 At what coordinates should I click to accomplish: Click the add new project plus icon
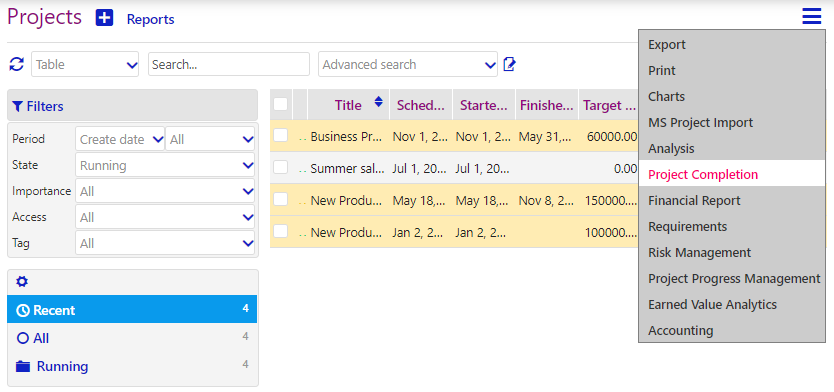104,18
